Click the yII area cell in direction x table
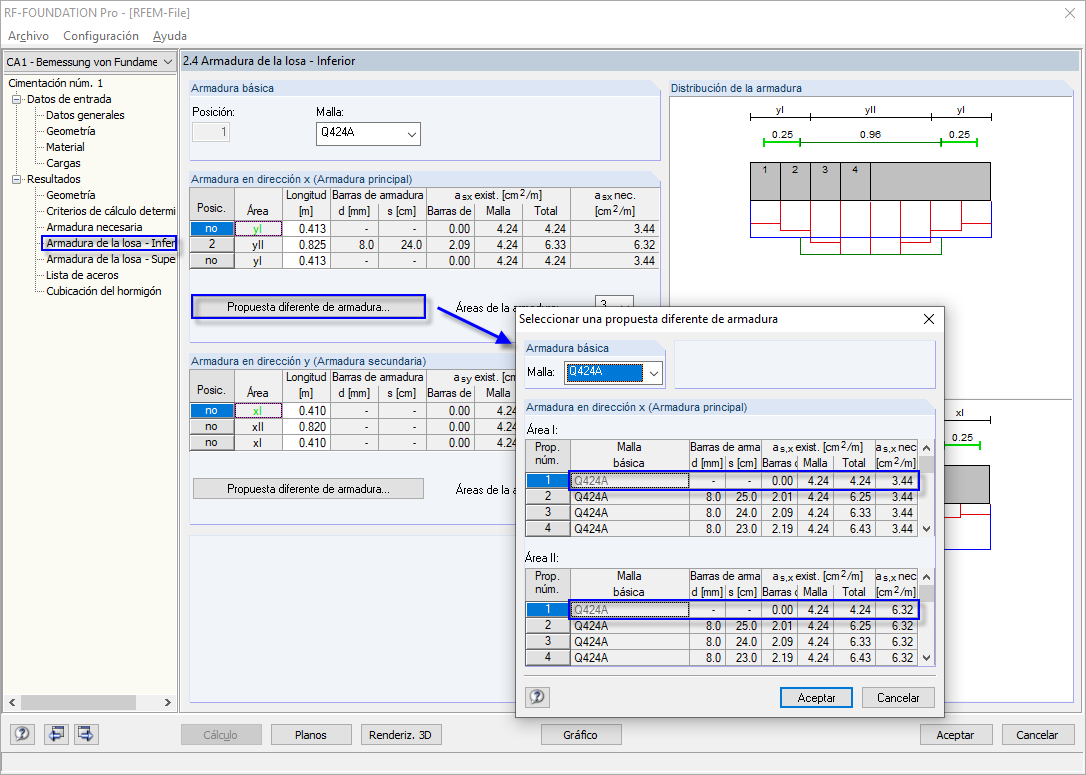The height and width of the screenshot is (775, 1086). coord(258,244)
